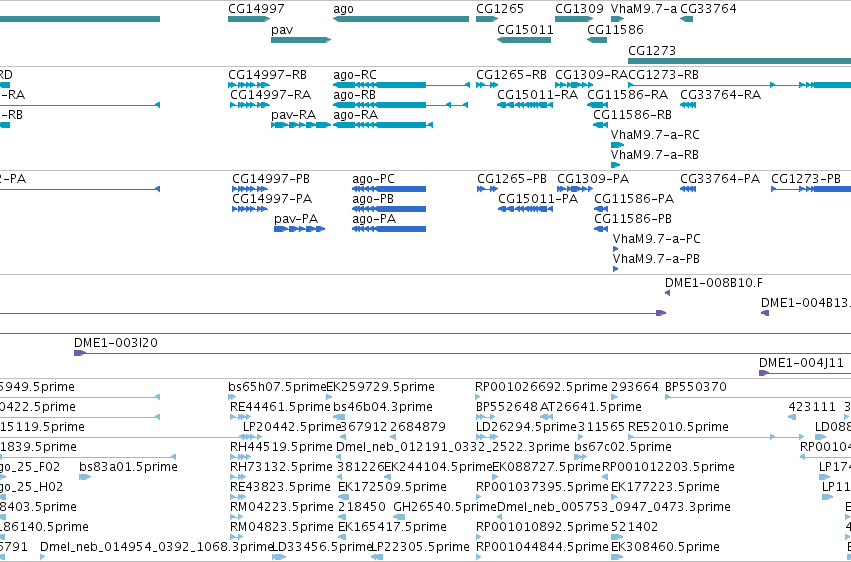Select the CG14997 gene bar

pyautogui.click(x=249, y=19)
